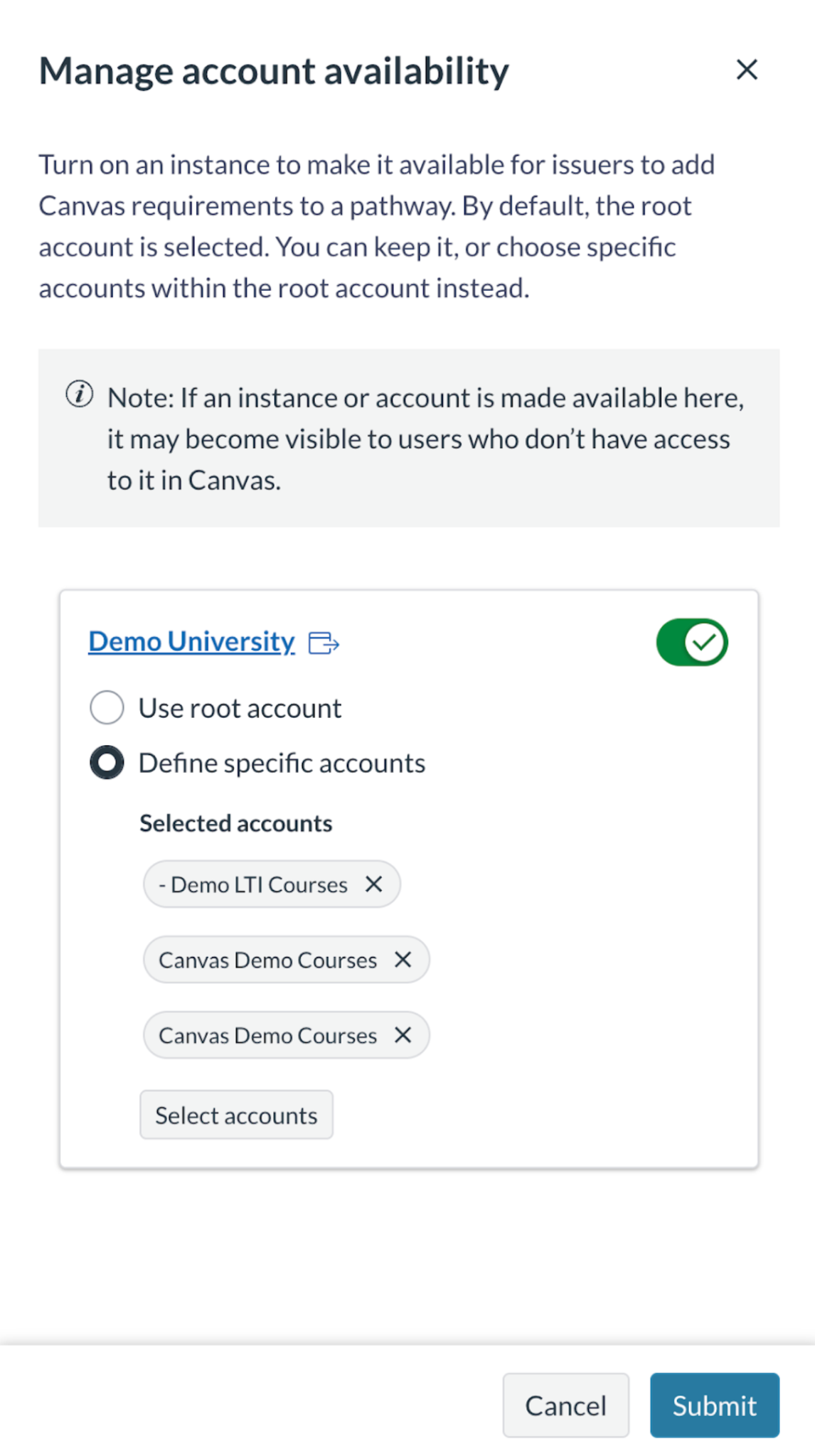Turn off the Demo University availability toggle
815x1456 pixels.
691,642
